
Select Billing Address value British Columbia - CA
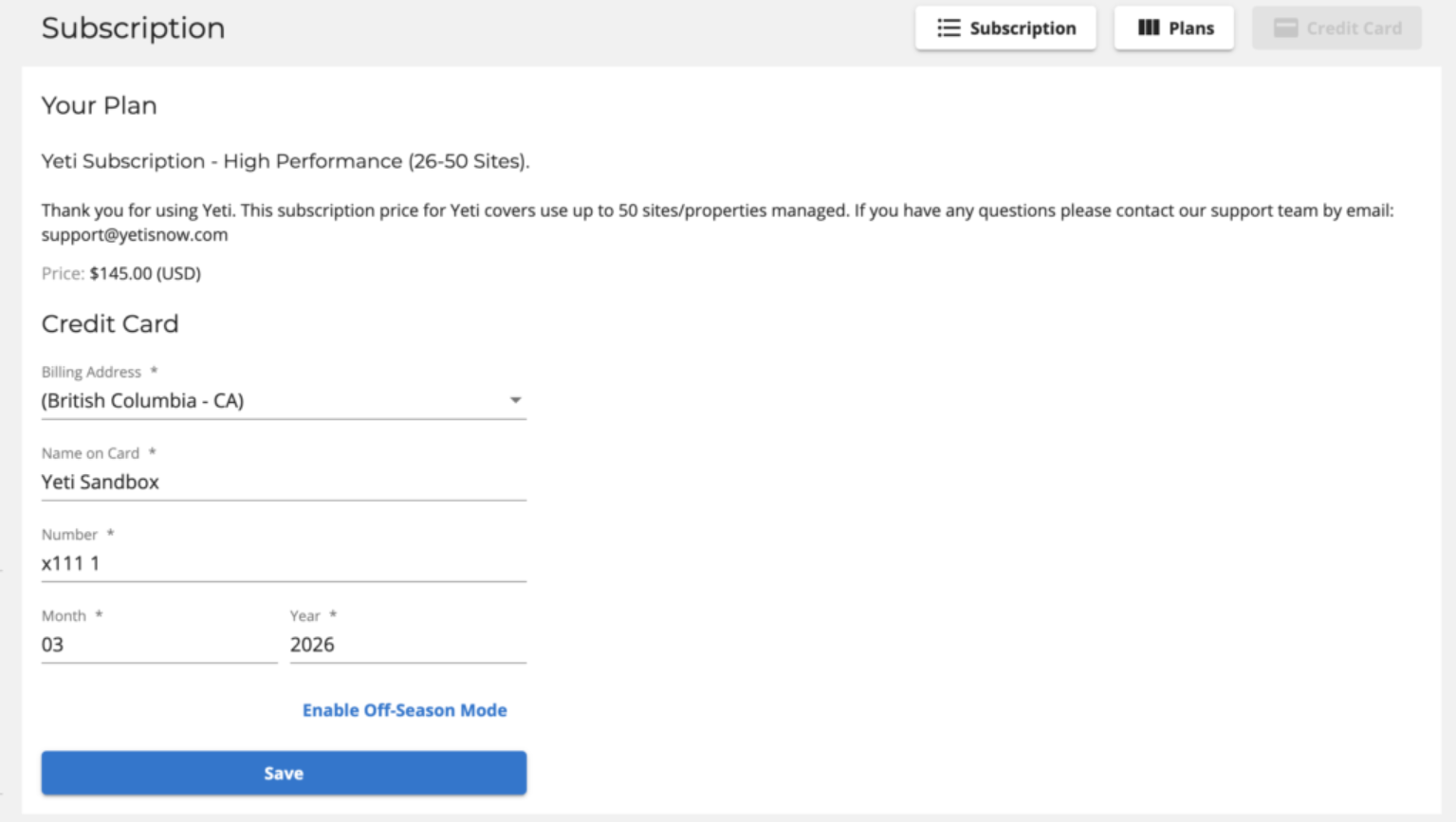(284, 401)
